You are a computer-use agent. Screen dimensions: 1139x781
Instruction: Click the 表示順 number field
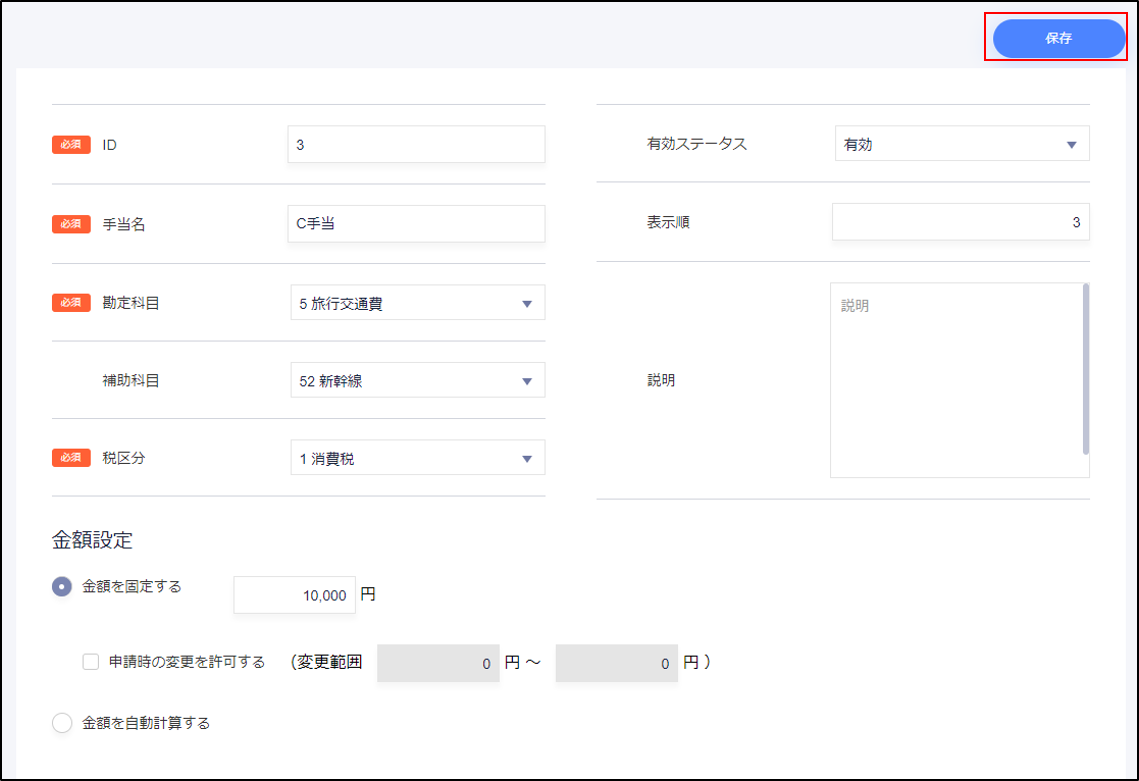point(960,222)
